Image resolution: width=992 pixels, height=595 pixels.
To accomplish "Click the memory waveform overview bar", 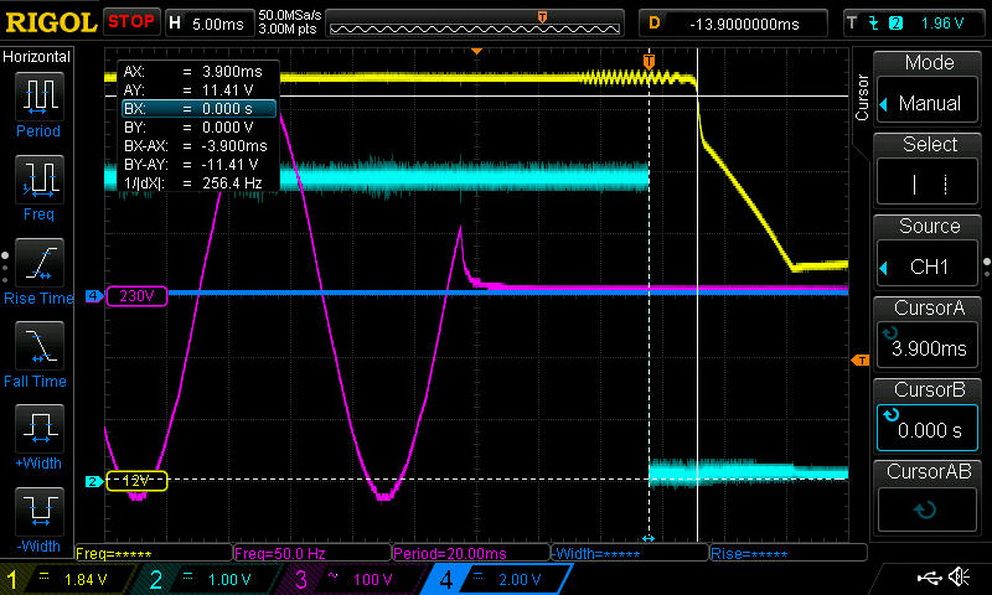I will [474, 23].
